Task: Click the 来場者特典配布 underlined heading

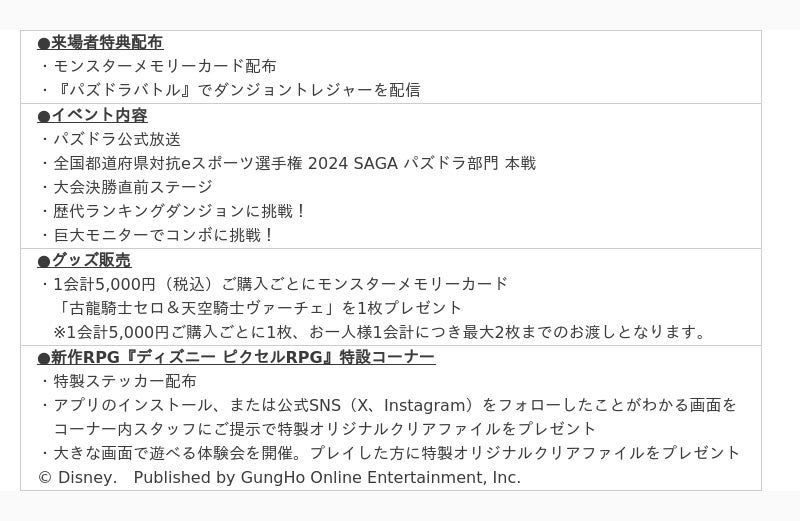Action: click(100, 42)
